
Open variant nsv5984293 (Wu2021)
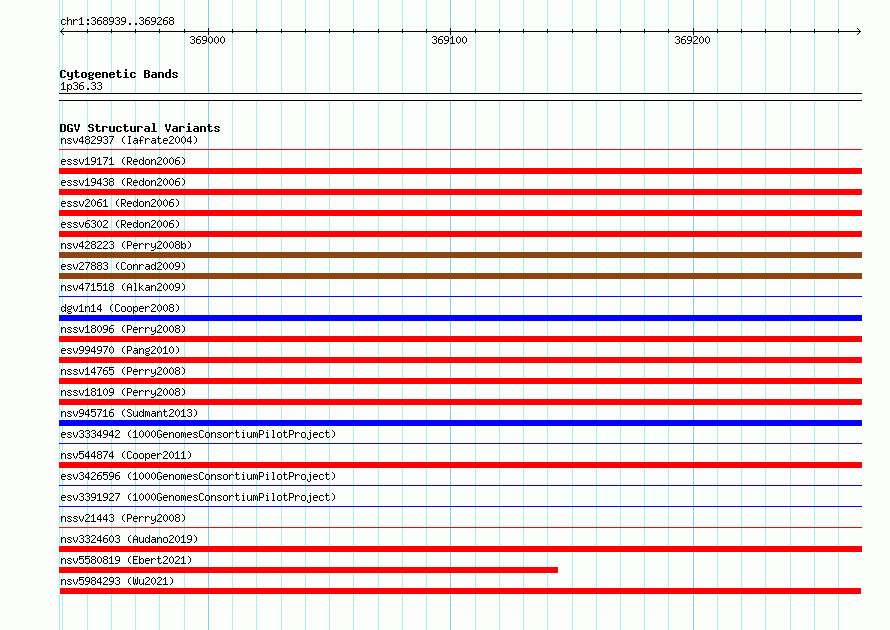point(117,581)
